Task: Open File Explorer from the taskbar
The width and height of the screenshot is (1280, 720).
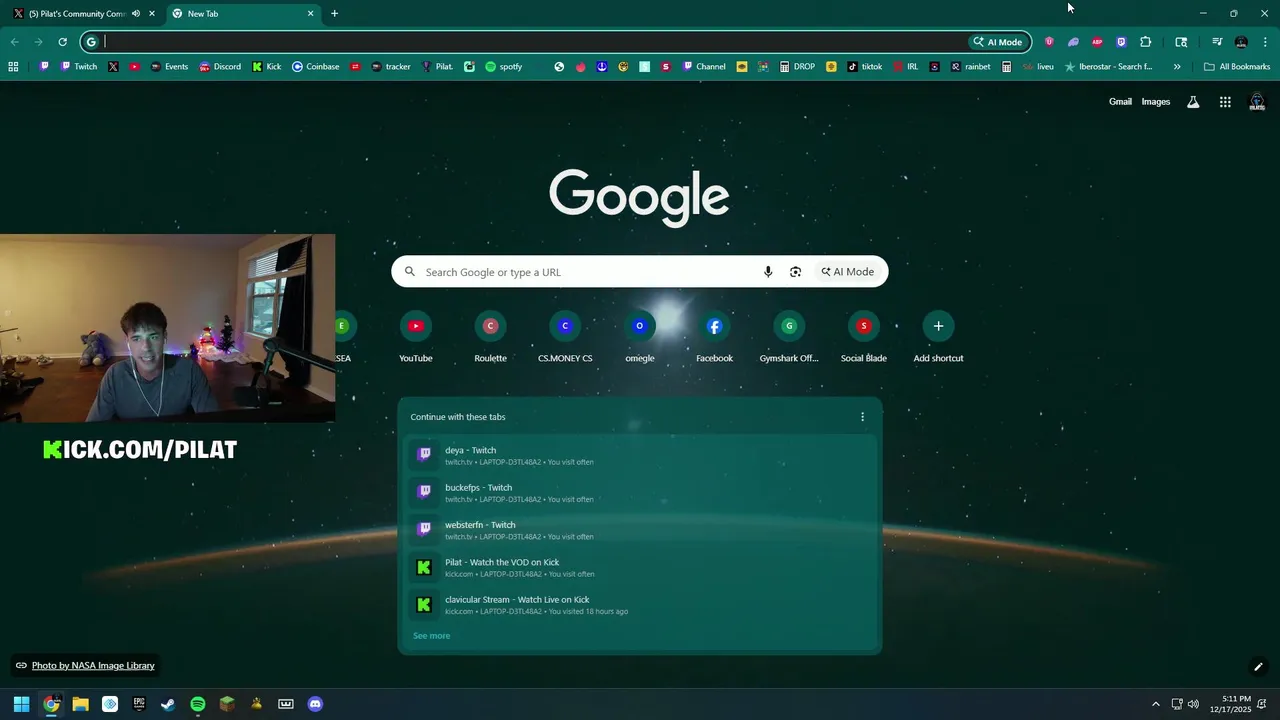Action: click(x=80, y=704)
